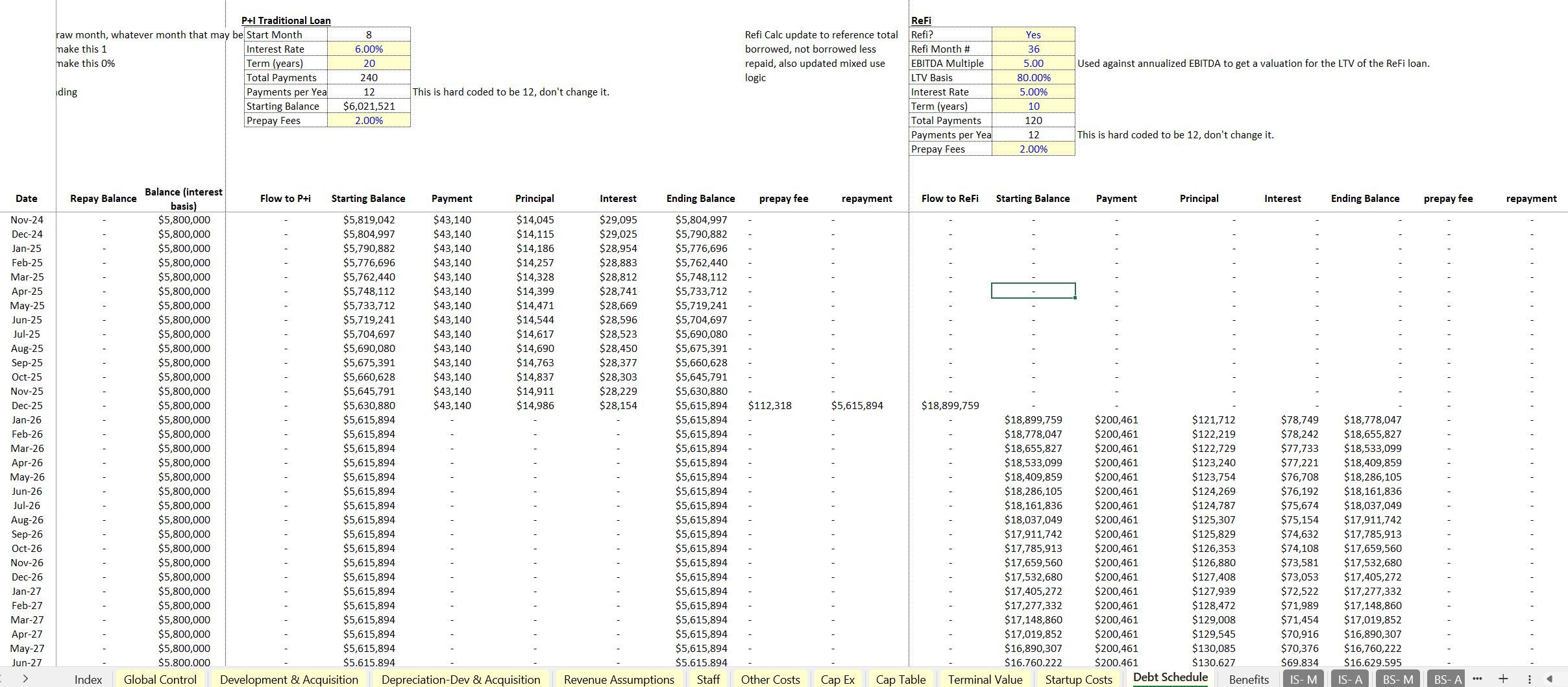Open the BS- A sheet tab

(x=1447, y=679)
